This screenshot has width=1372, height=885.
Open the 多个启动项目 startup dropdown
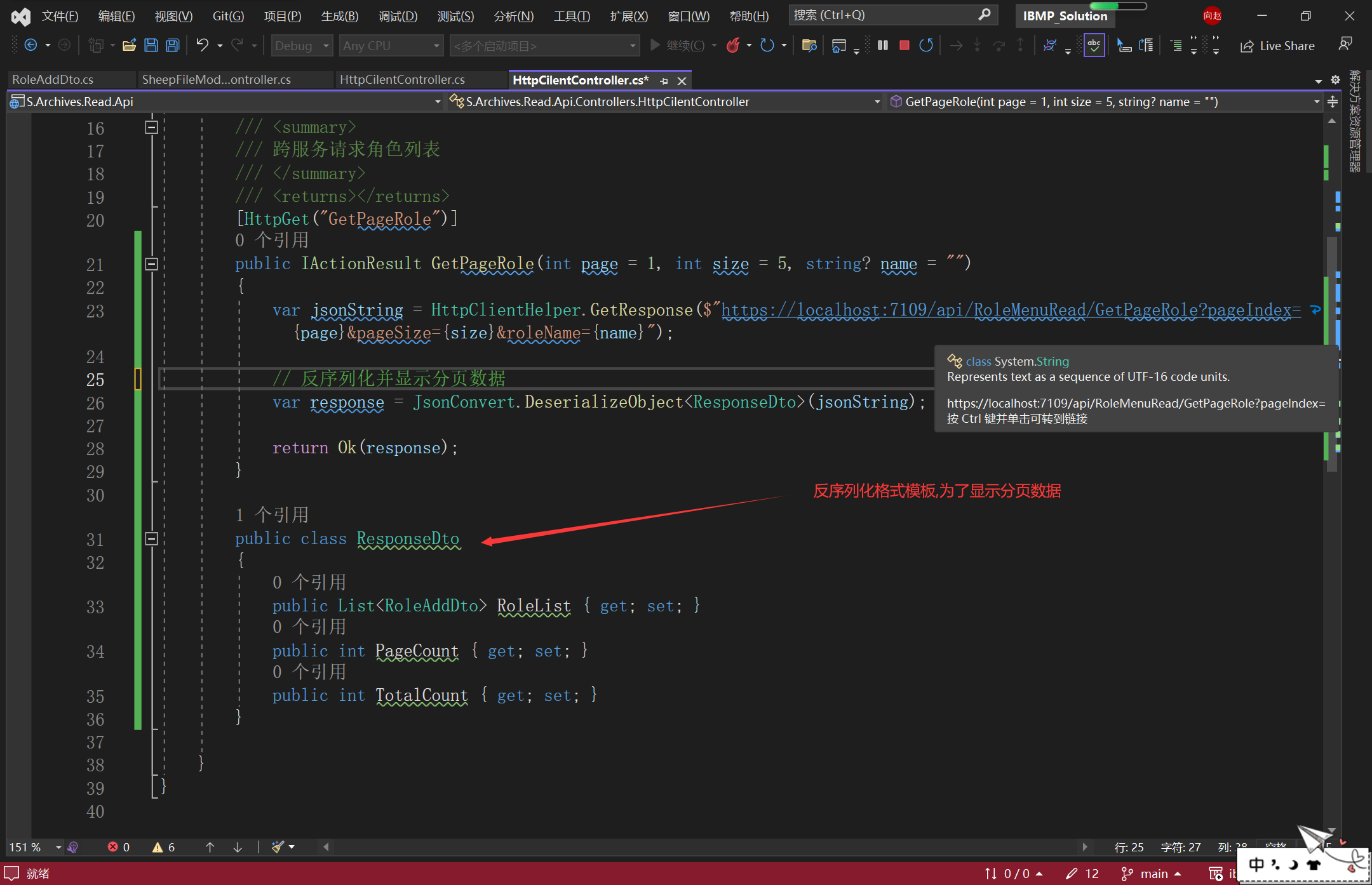(544, 46)
